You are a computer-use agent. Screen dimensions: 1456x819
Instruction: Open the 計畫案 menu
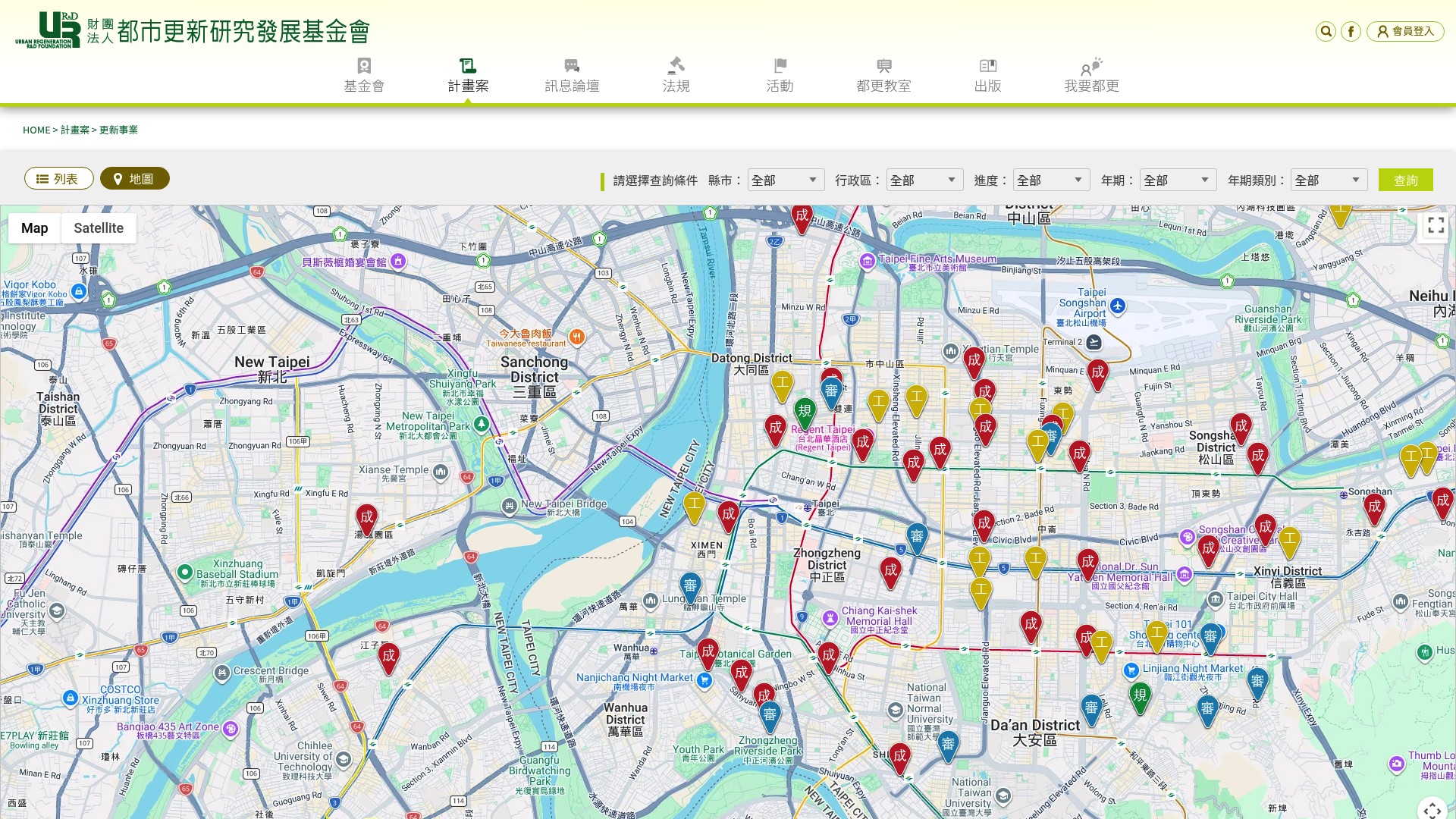[468, 76]
